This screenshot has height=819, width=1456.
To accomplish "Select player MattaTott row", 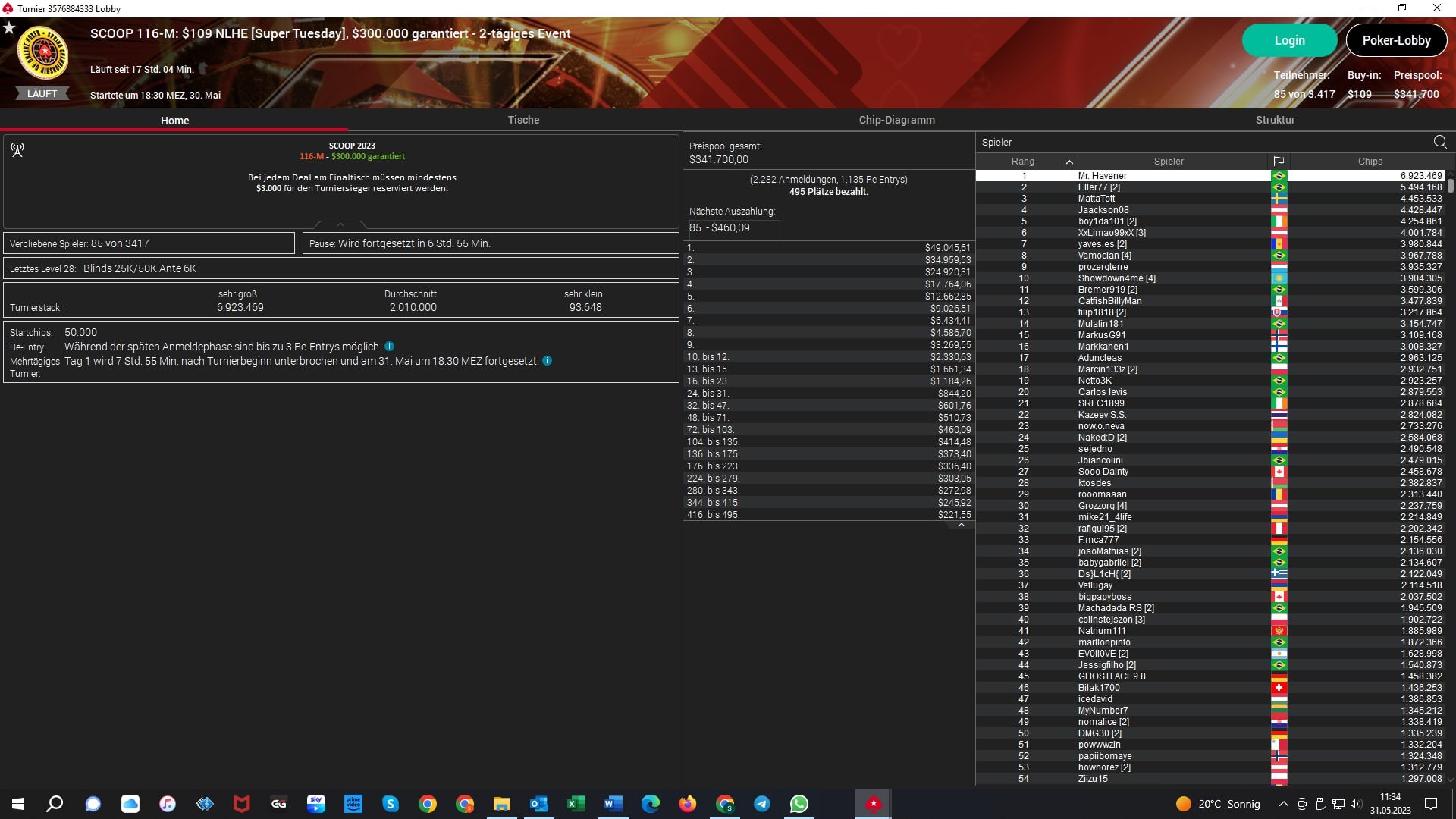I will point(1210,199).
